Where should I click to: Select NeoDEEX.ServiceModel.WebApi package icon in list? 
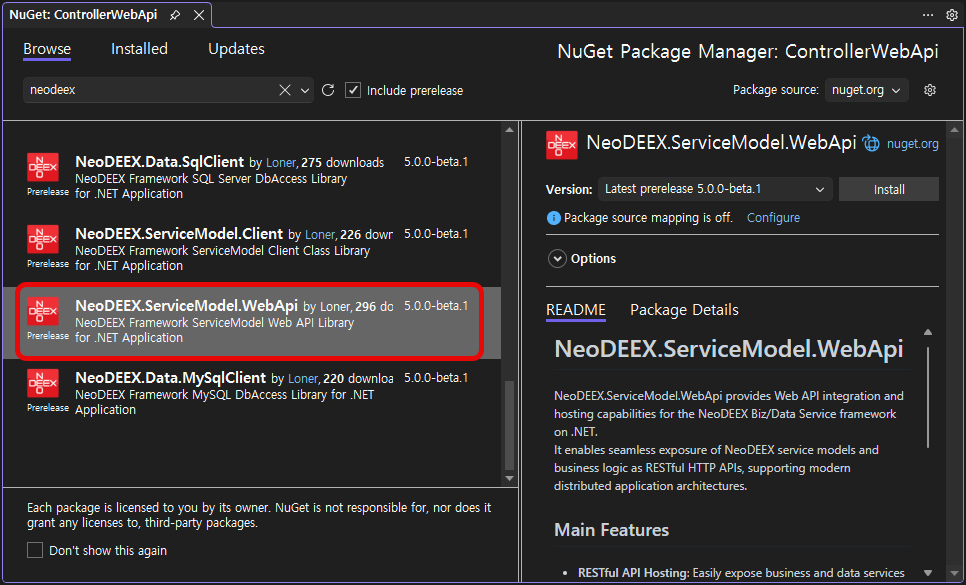point(43,311)
